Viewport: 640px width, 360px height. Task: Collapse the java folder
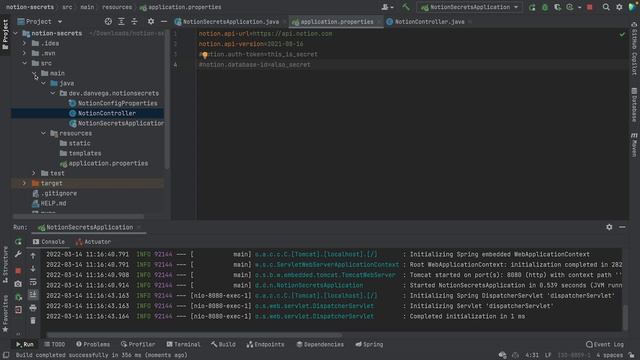pyautogui.click(x=44, y=83)
